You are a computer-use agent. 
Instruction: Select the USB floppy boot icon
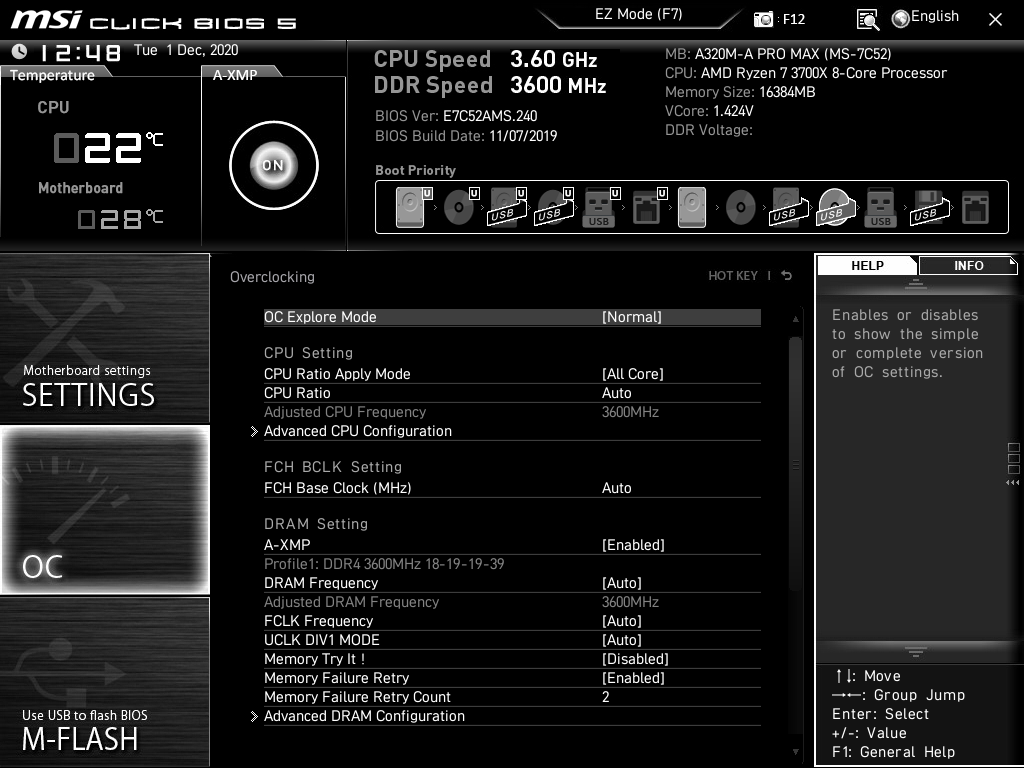(x=928, y=208)
